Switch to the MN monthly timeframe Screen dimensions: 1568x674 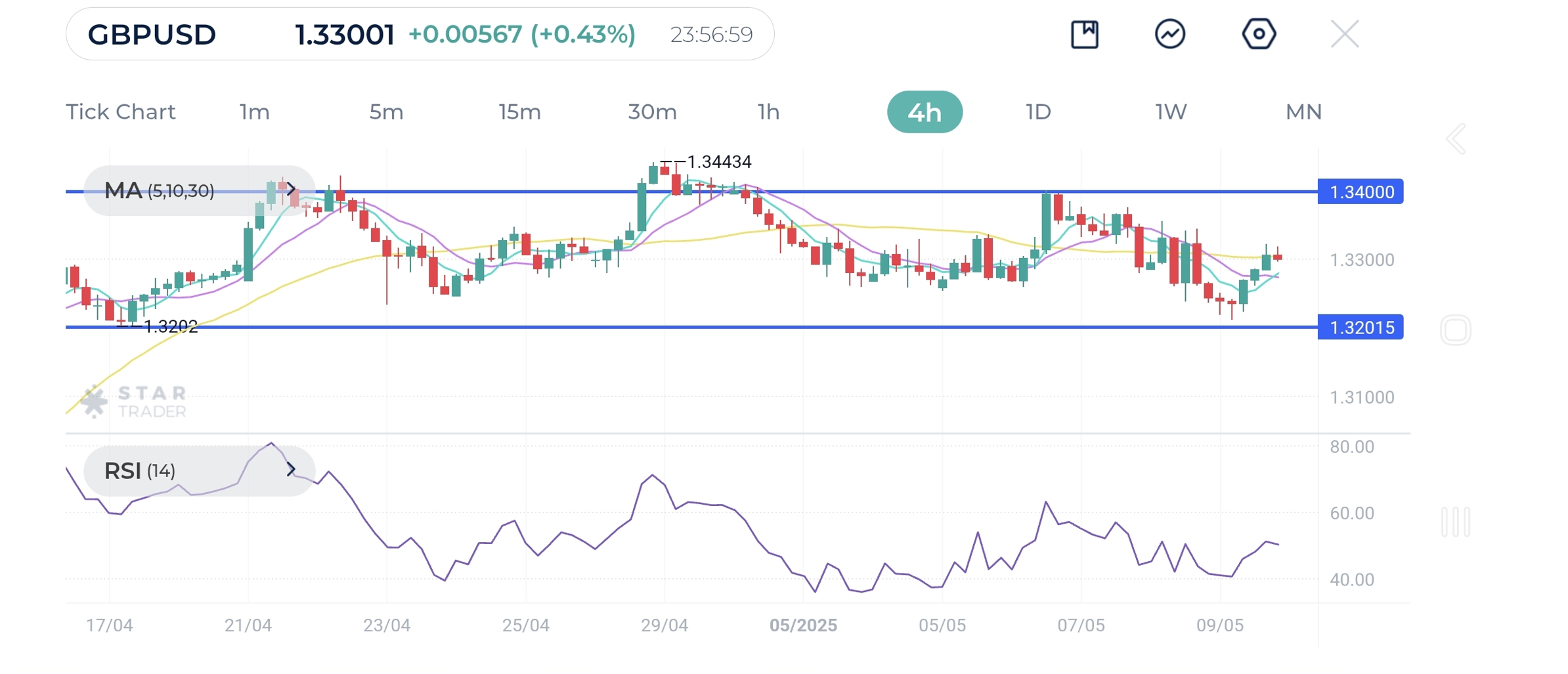tap(1303, 112)
